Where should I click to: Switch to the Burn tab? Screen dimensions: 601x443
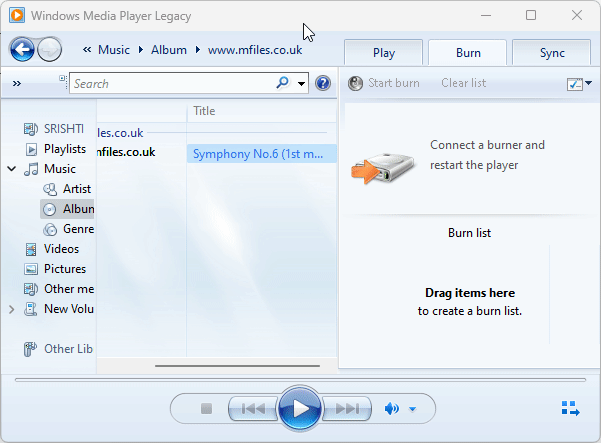coord(468,53)
